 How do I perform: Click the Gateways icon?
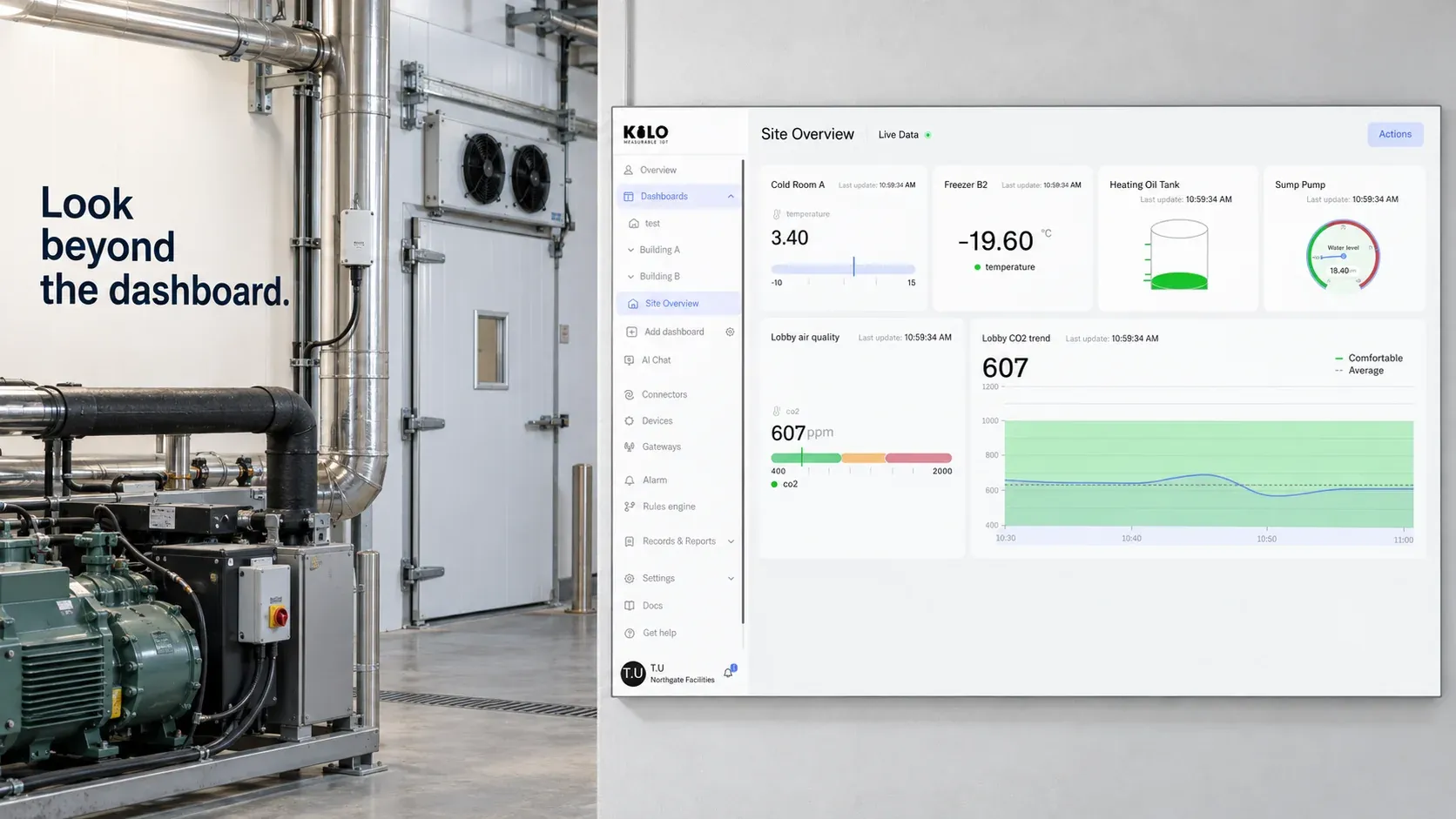(x=629, y=447)
